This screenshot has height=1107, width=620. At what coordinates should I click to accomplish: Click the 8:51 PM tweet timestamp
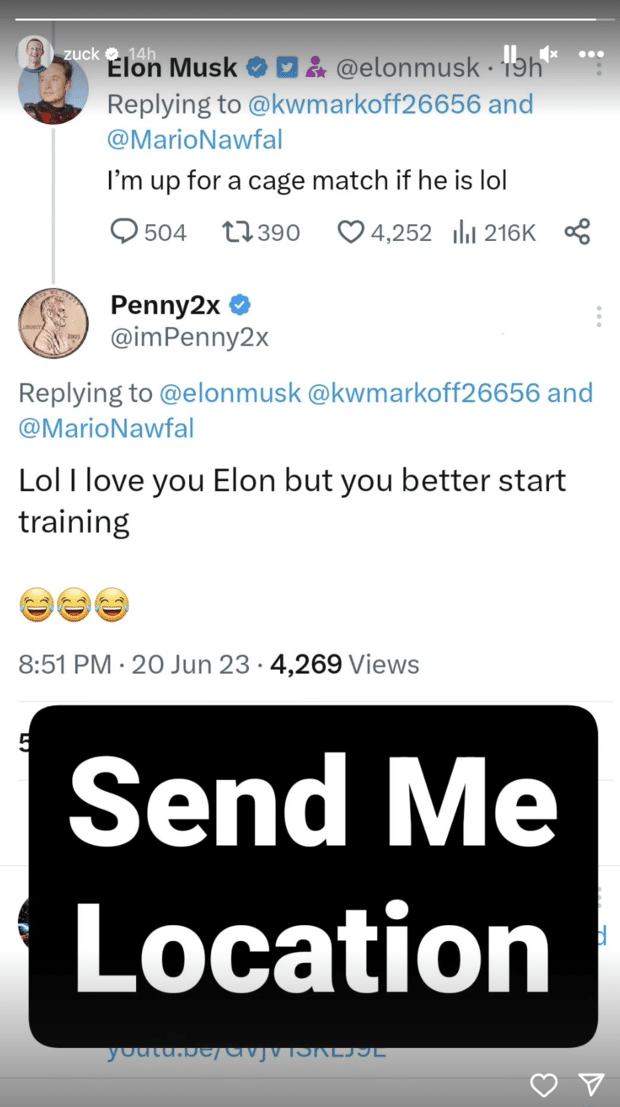click(65, 664)
